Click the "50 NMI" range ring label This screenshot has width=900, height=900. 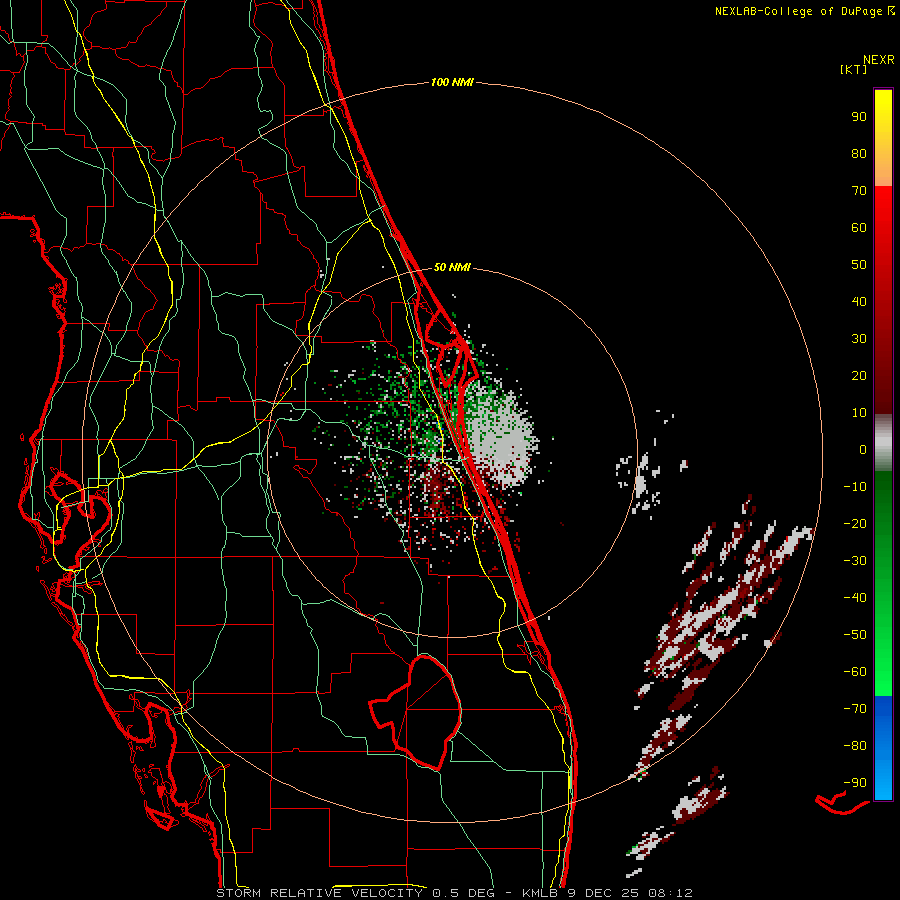452,267
